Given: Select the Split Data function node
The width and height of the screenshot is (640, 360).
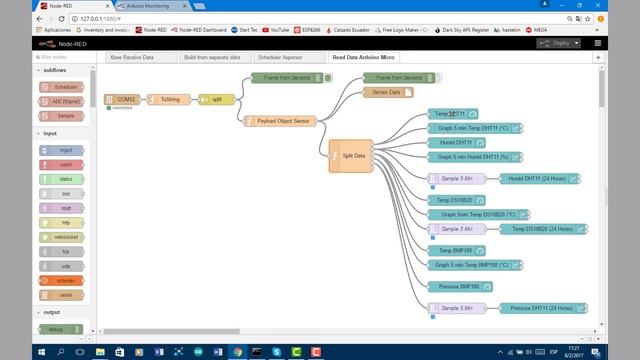Looking at the screenshot, I should point(351,156).
